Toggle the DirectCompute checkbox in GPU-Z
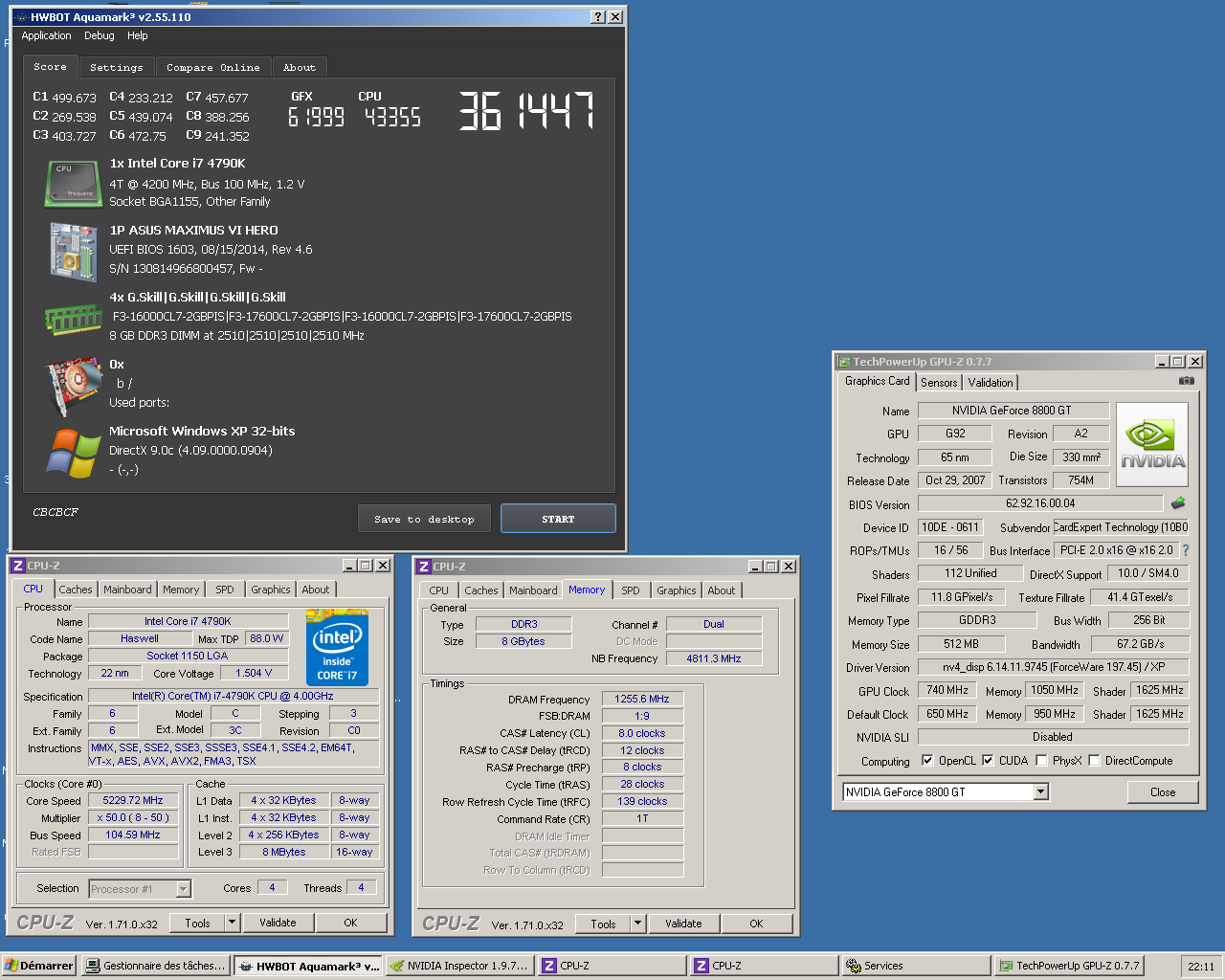The height and width of the screenshot is (980, 1225). pyautogui.click(x=1094, y=761)
